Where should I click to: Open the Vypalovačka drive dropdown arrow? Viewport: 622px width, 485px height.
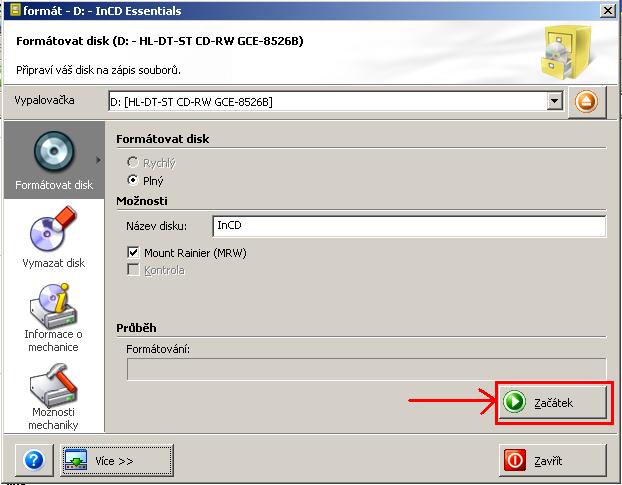[x=555, y=101]
